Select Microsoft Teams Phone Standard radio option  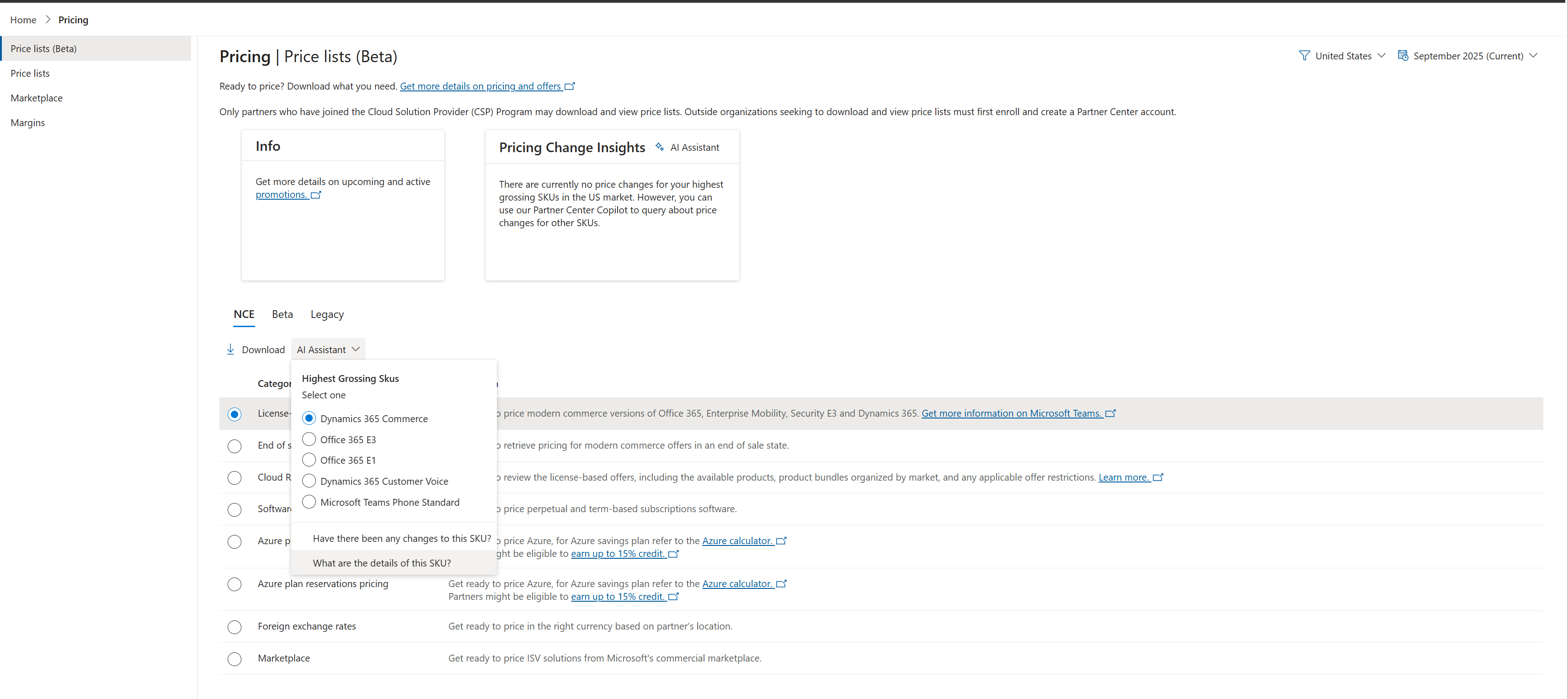pyautogui.click(x=309, y=502)
